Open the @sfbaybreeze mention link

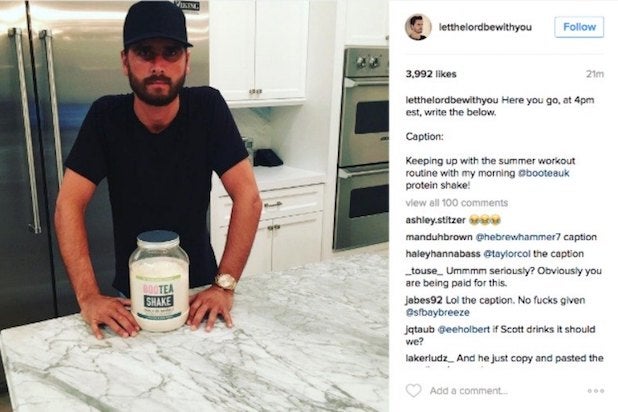(x=437, y=312)
